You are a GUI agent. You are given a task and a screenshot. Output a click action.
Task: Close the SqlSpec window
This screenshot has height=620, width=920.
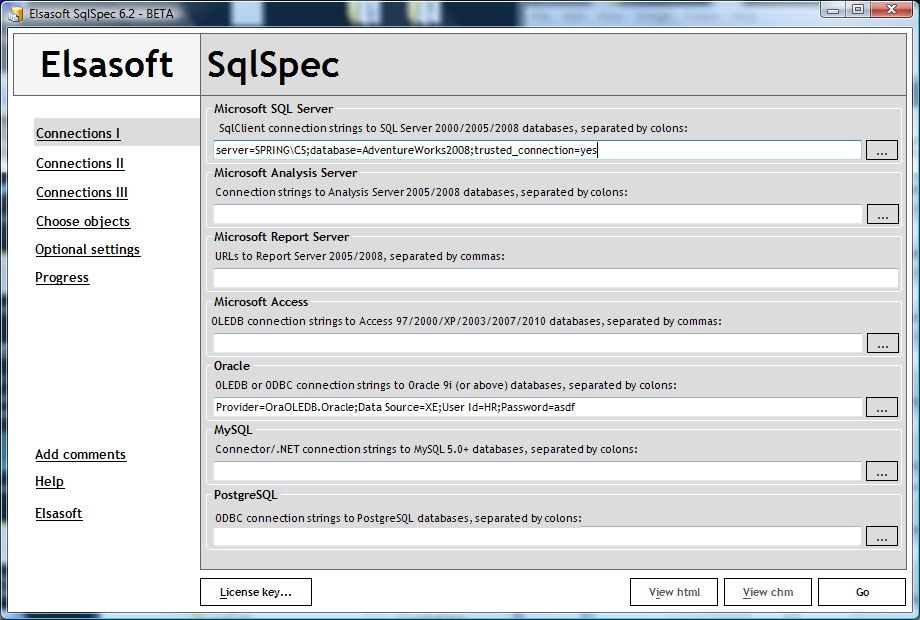click(x=891, y=9)
